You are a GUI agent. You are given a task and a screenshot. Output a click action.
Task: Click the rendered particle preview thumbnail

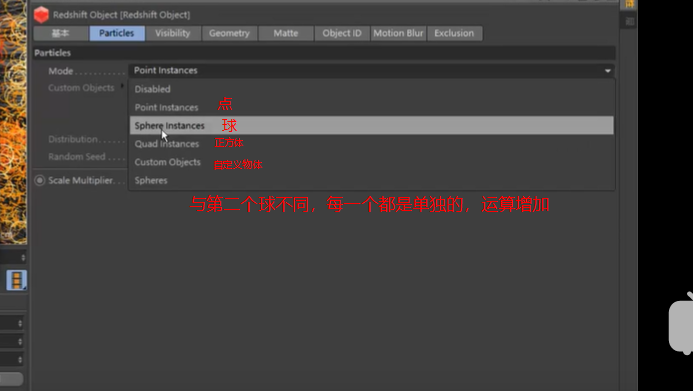[13, 122]
